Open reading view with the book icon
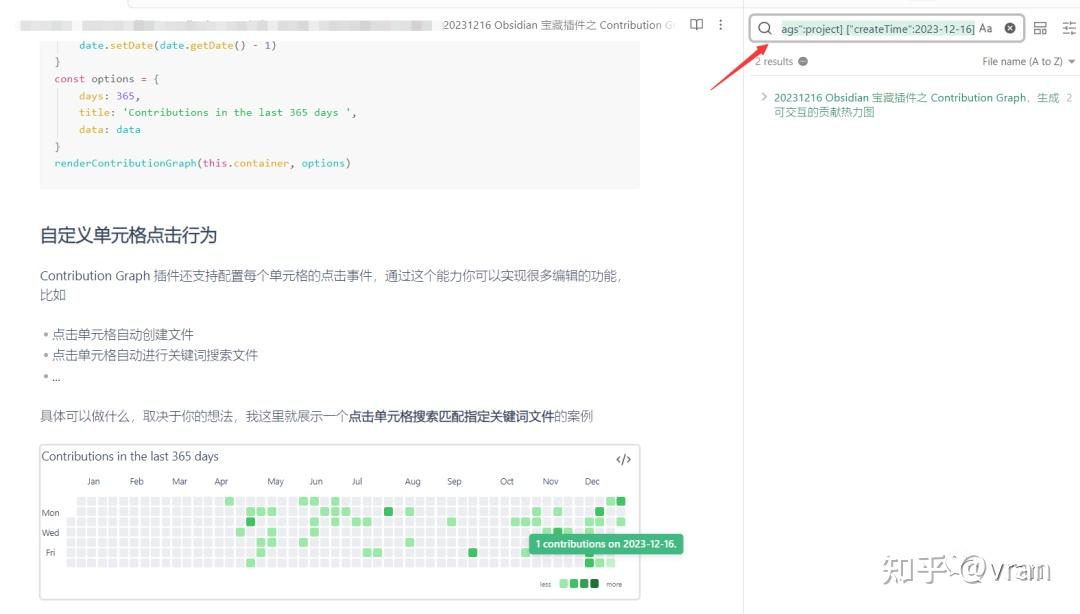This screenshot has width=1080, height=614. click(x=696, y=26)
